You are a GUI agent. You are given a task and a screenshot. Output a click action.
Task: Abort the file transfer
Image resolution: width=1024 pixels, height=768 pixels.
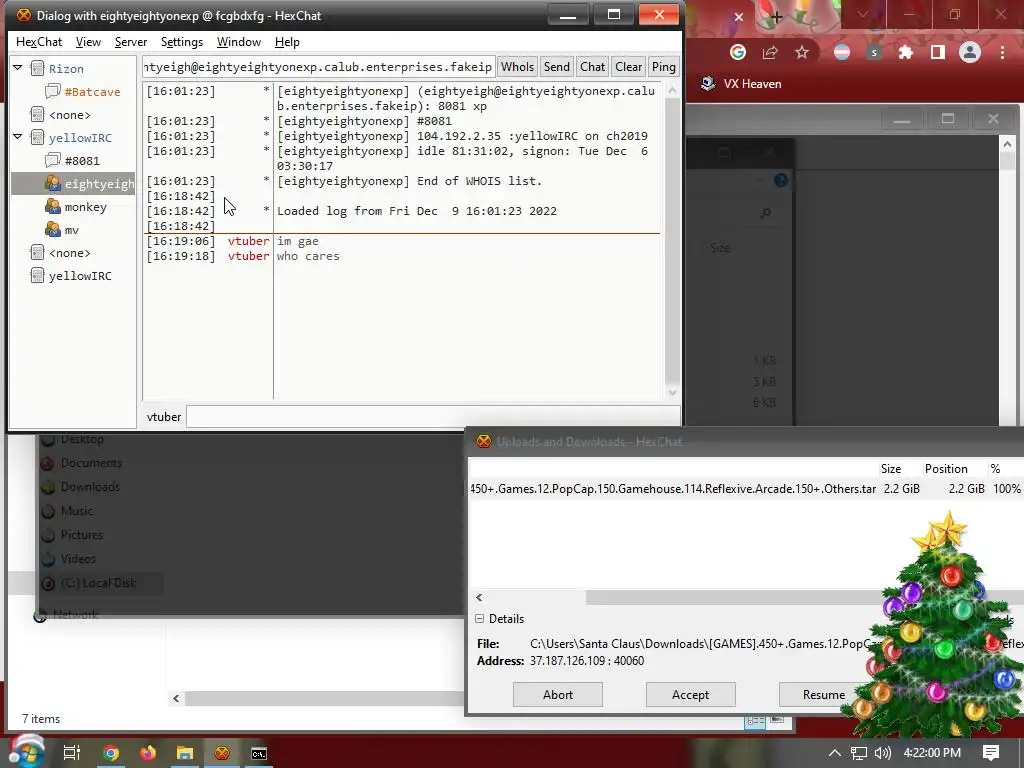(x=558, y=695)
